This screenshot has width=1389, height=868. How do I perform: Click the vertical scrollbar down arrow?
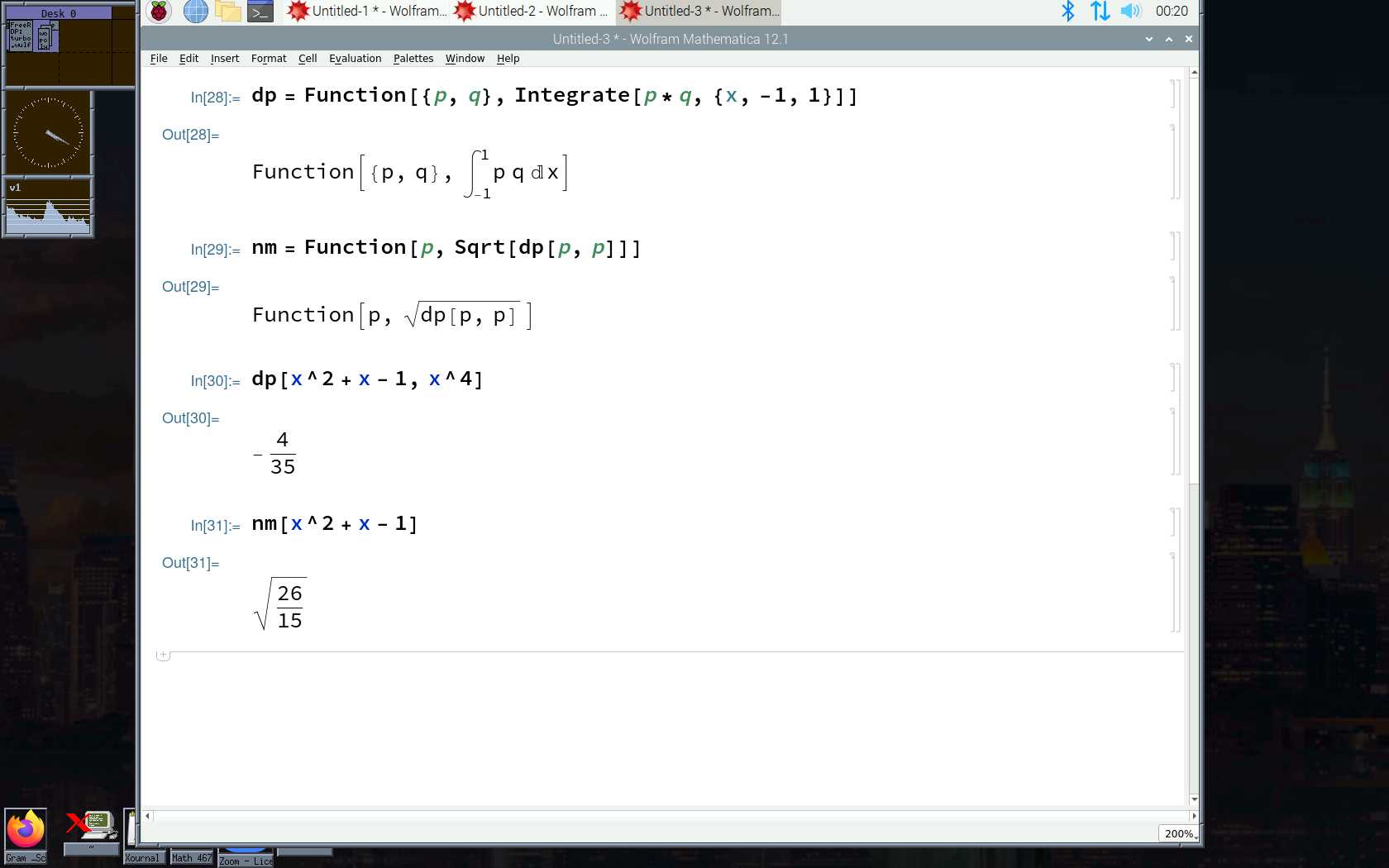[1194, 799]
